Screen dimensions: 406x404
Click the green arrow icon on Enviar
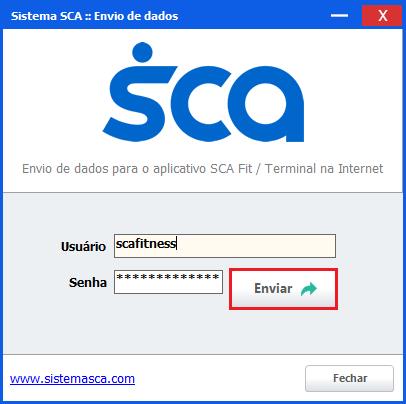(x=309, y=289)
